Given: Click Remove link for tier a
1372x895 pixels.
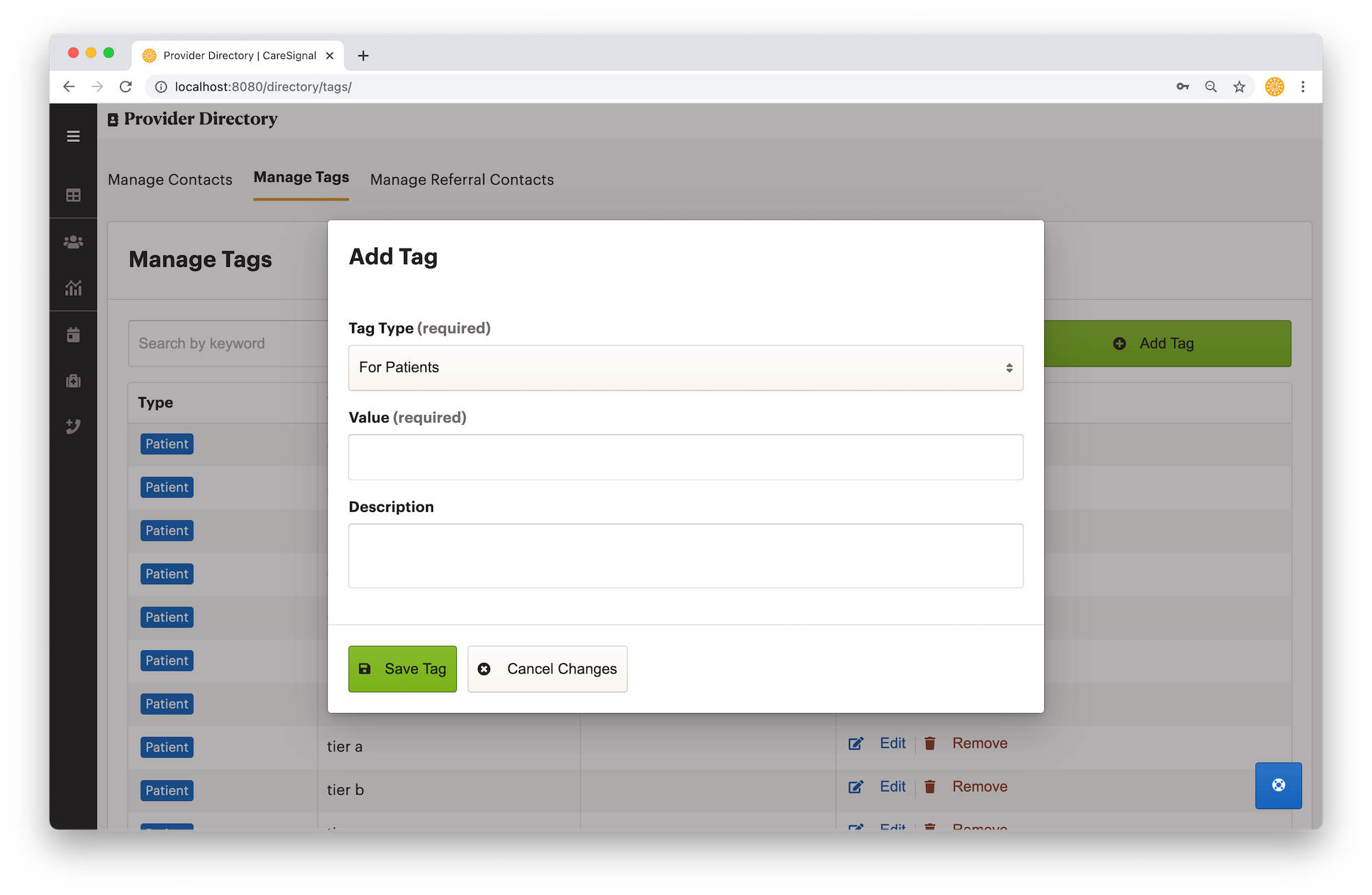Looking at the screenshot, I should pyautogui.click(x=980, y=743).
